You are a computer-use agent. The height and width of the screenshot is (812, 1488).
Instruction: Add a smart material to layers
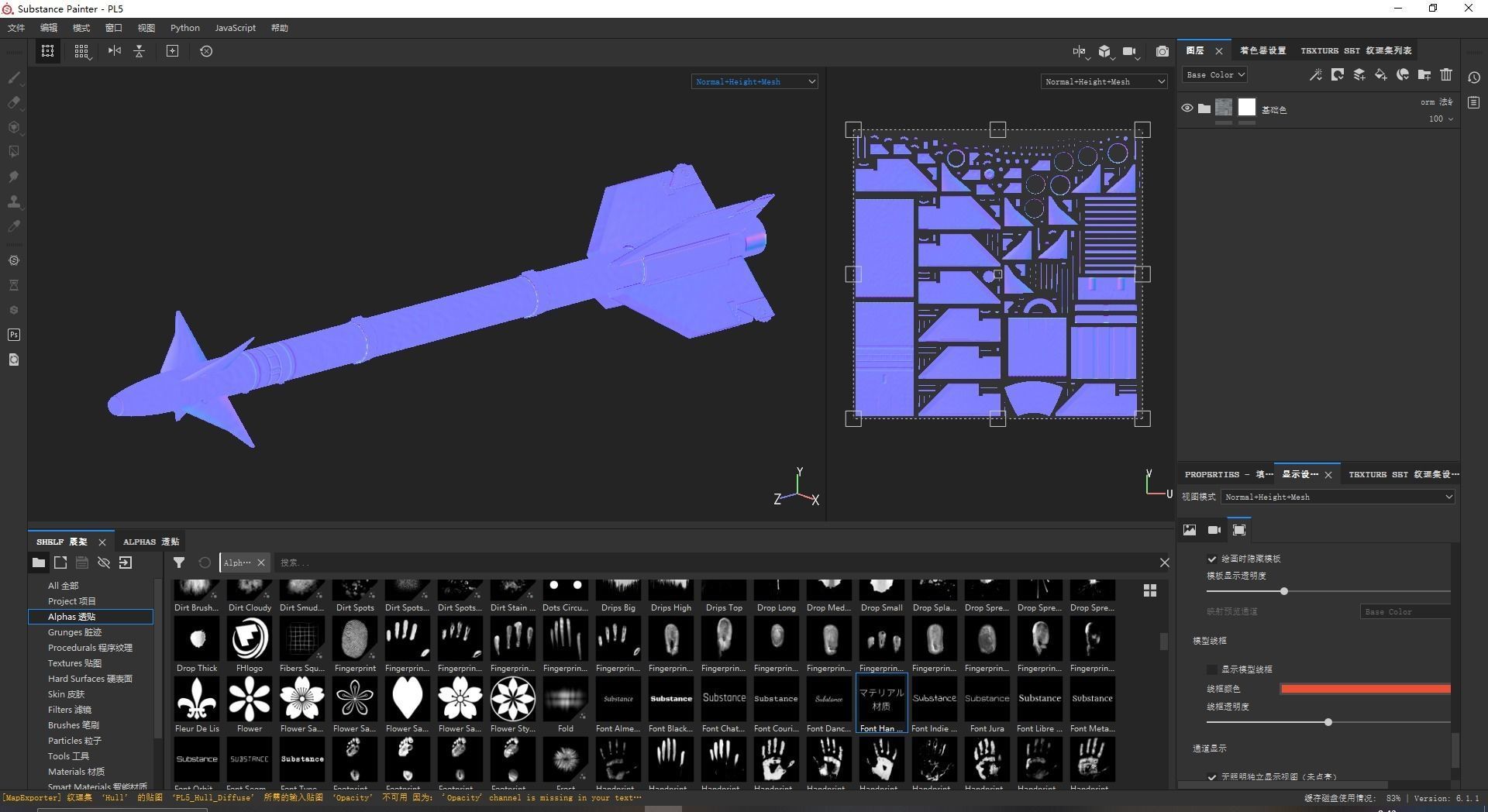click(x=1403, y=74)
